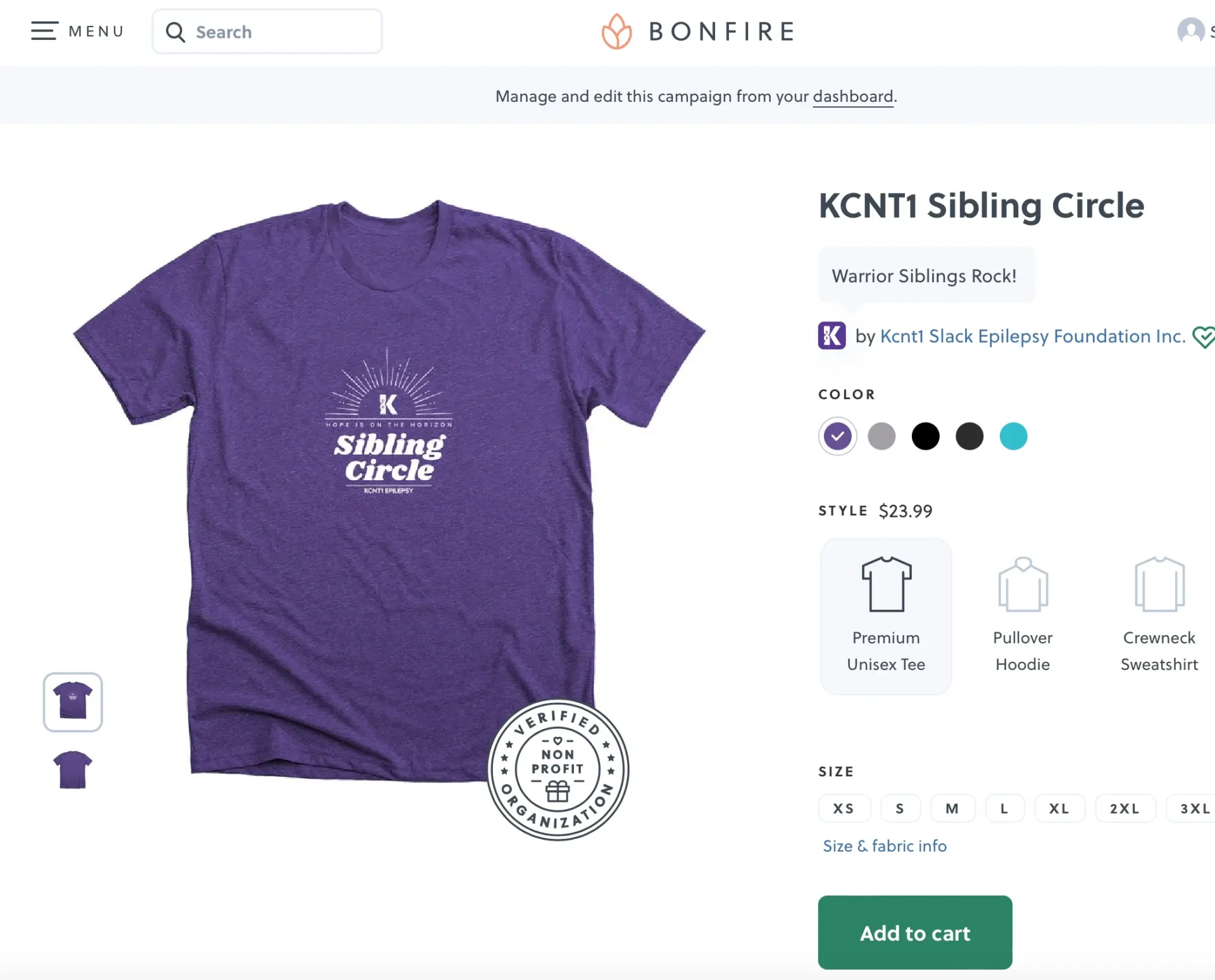Choose the Premium Unisex Tee style
Viewport: 1215px width, 980px height.
coord(886,616)
